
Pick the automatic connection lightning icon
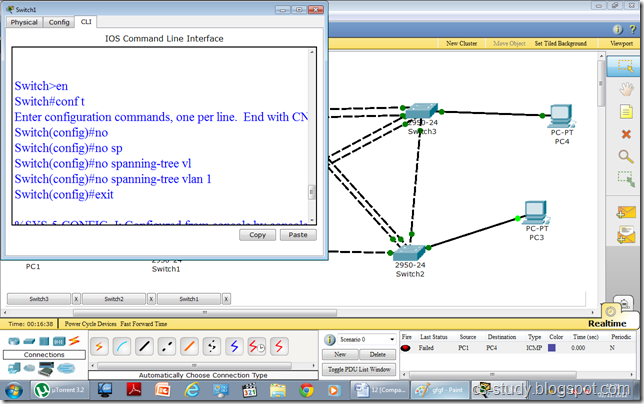[99, 346]
